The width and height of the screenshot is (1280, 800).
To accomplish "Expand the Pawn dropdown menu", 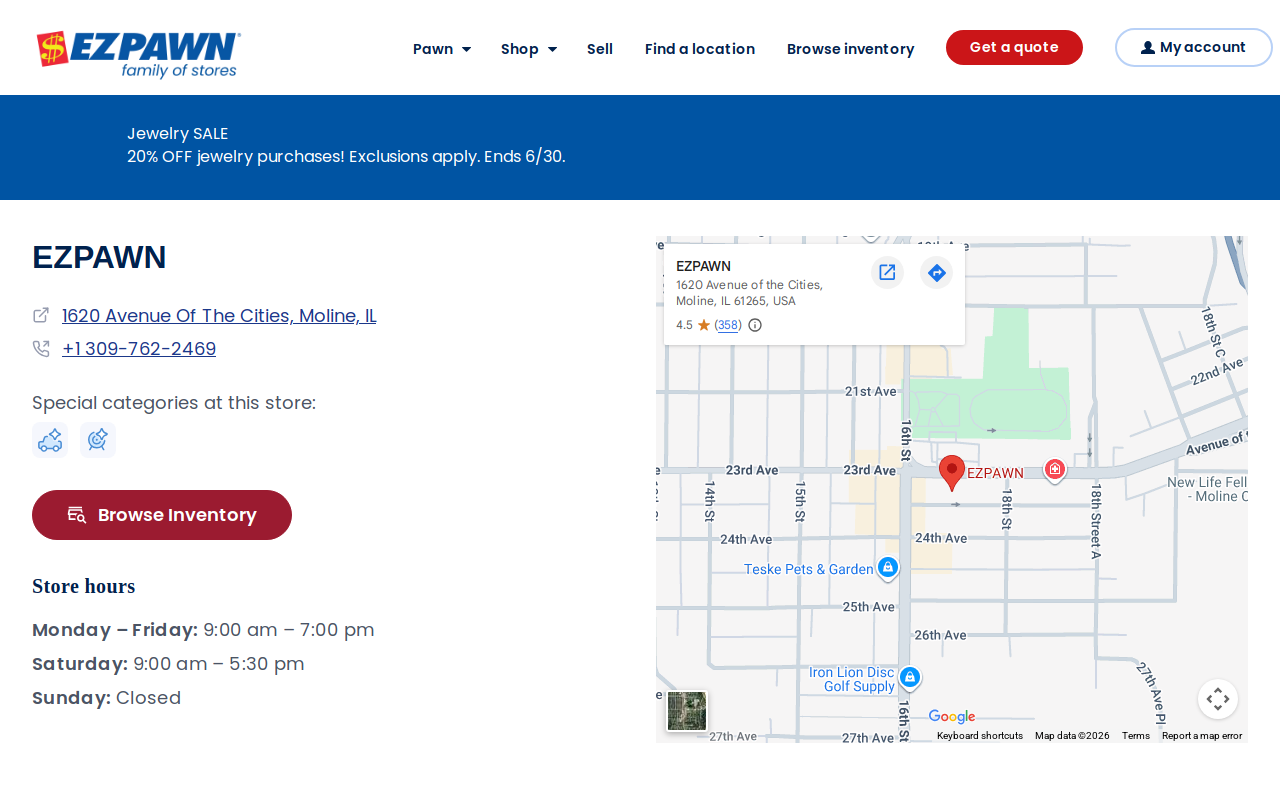I will tap(442, 49).
